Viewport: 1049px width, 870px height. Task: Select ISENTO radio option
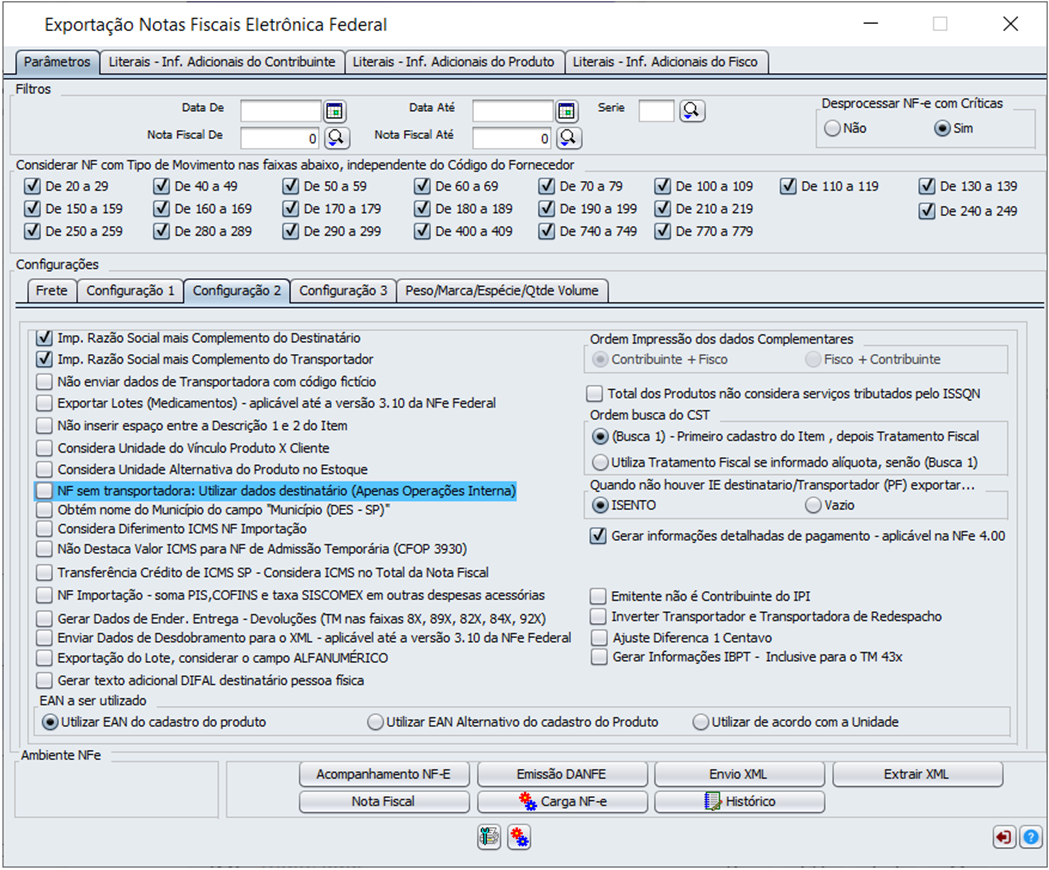click(601, 505)
